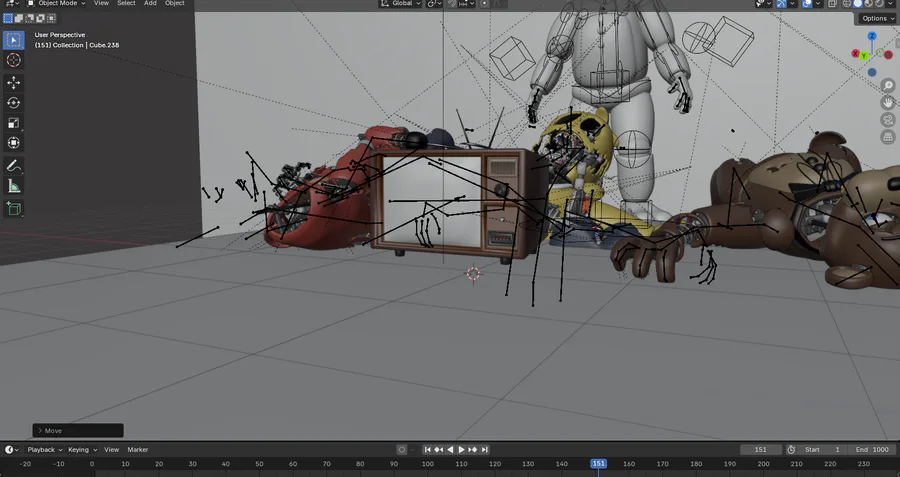900x477 pixels.
Task: Choose Intersect selection mode icon
Action: [50, 18]
